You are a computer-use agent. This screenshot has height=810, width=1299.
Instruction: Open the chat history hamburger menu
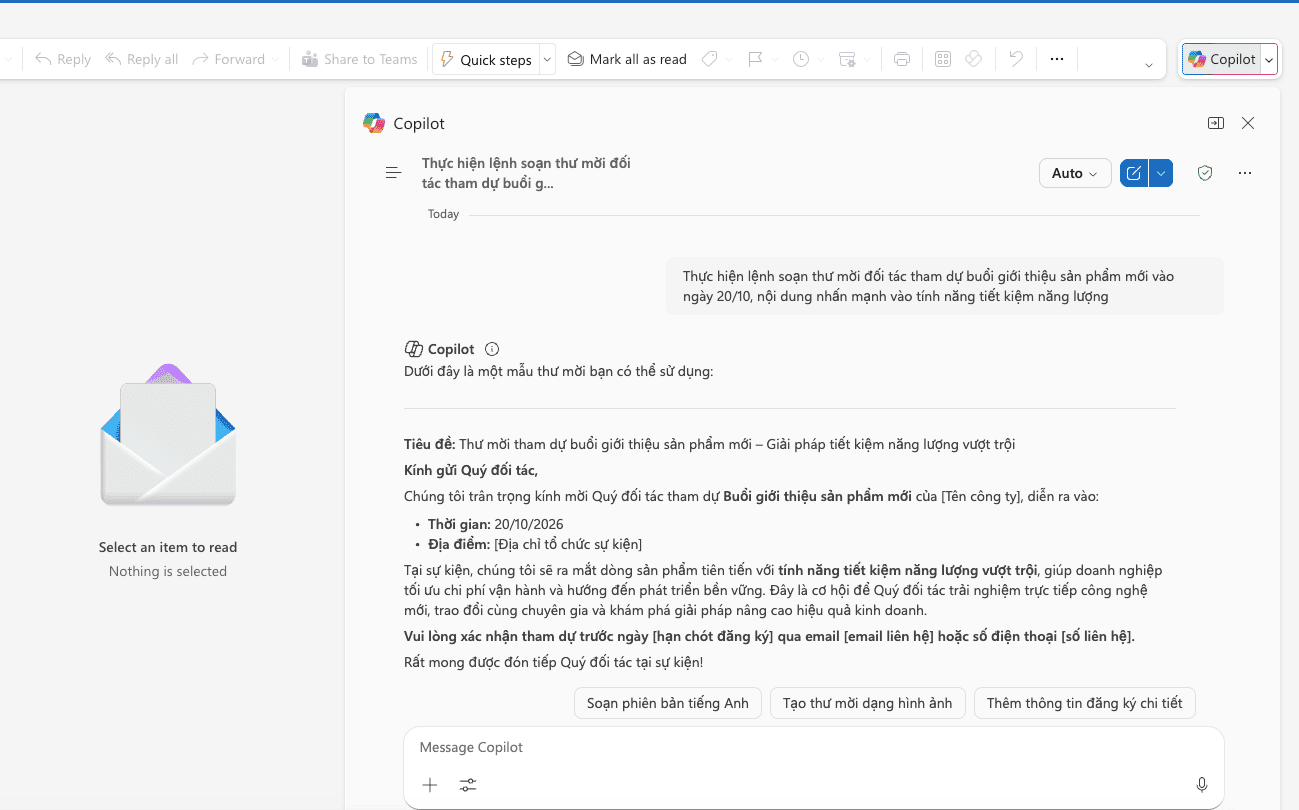[394, 173]
